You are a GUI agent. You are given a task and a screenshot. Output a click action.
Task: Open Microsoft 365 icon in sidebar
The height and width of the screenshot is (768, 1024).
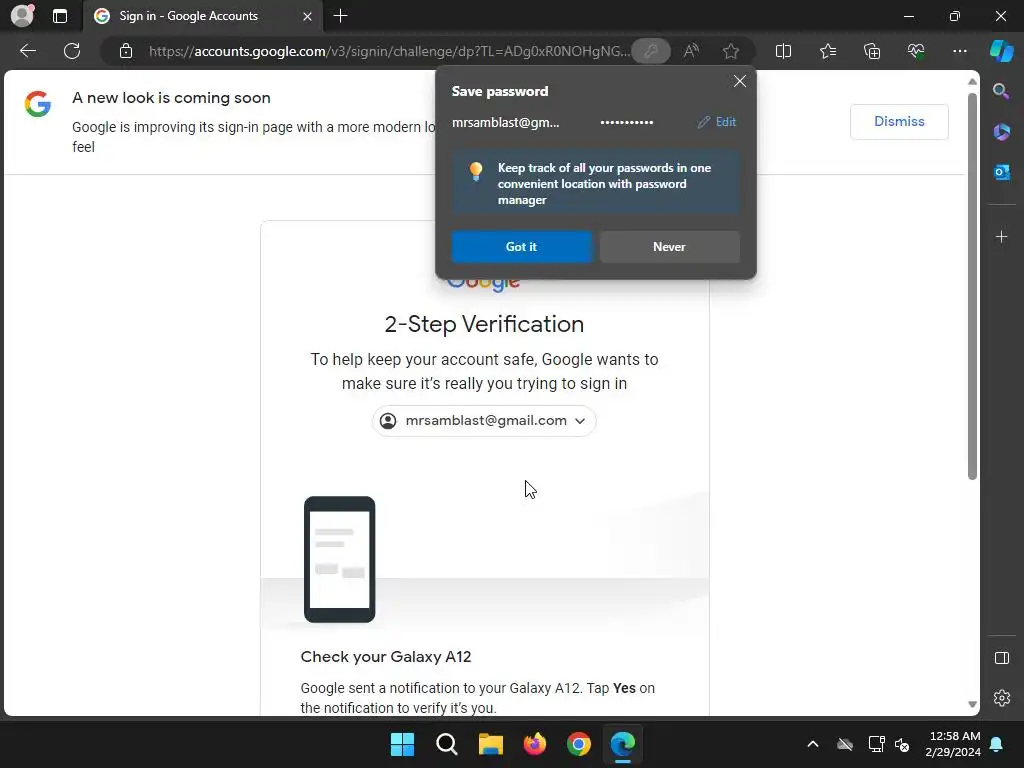[x=1001, y=131]
